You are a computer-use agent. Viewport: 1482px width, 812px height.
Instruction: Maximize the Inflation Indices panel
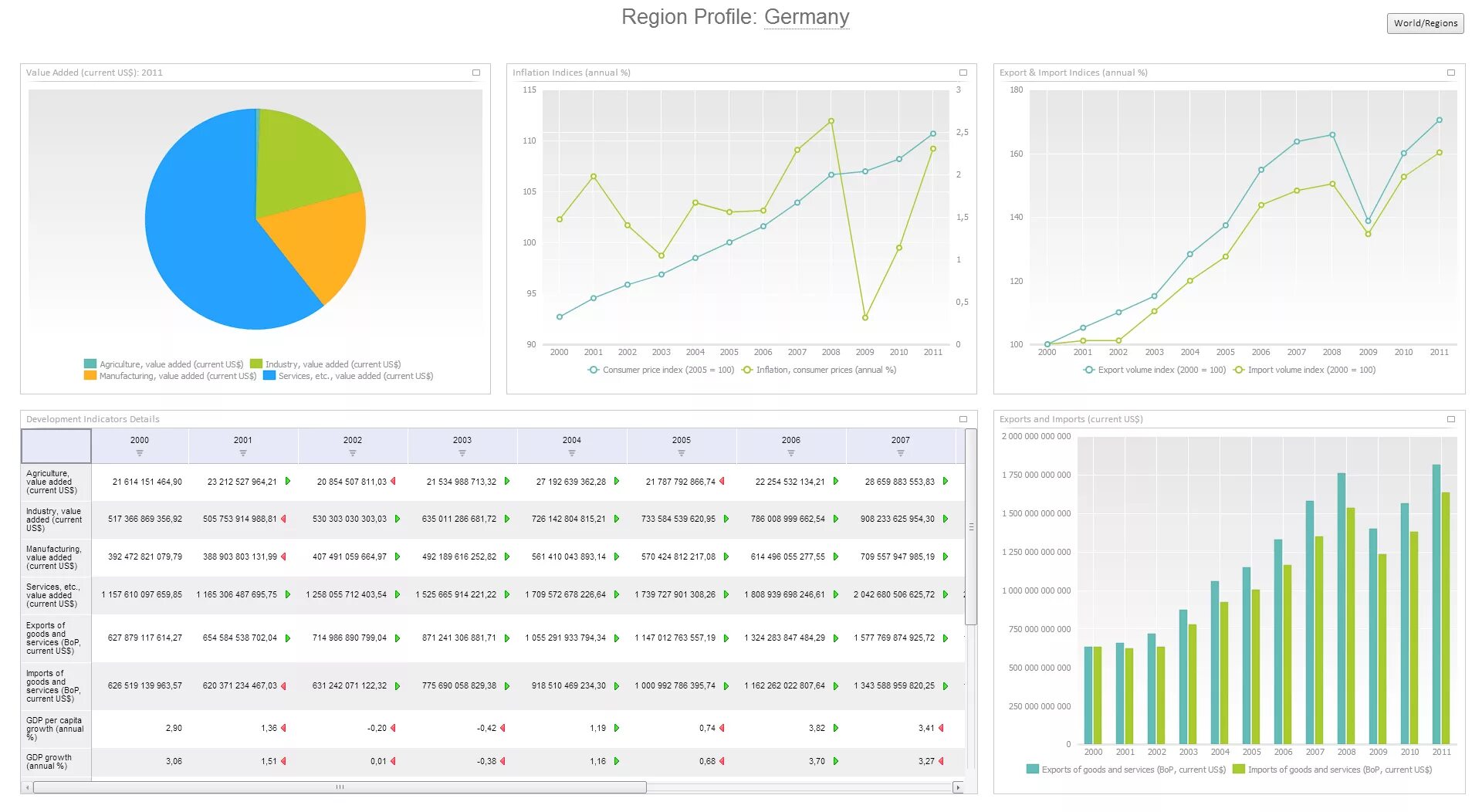coord(963,73)
